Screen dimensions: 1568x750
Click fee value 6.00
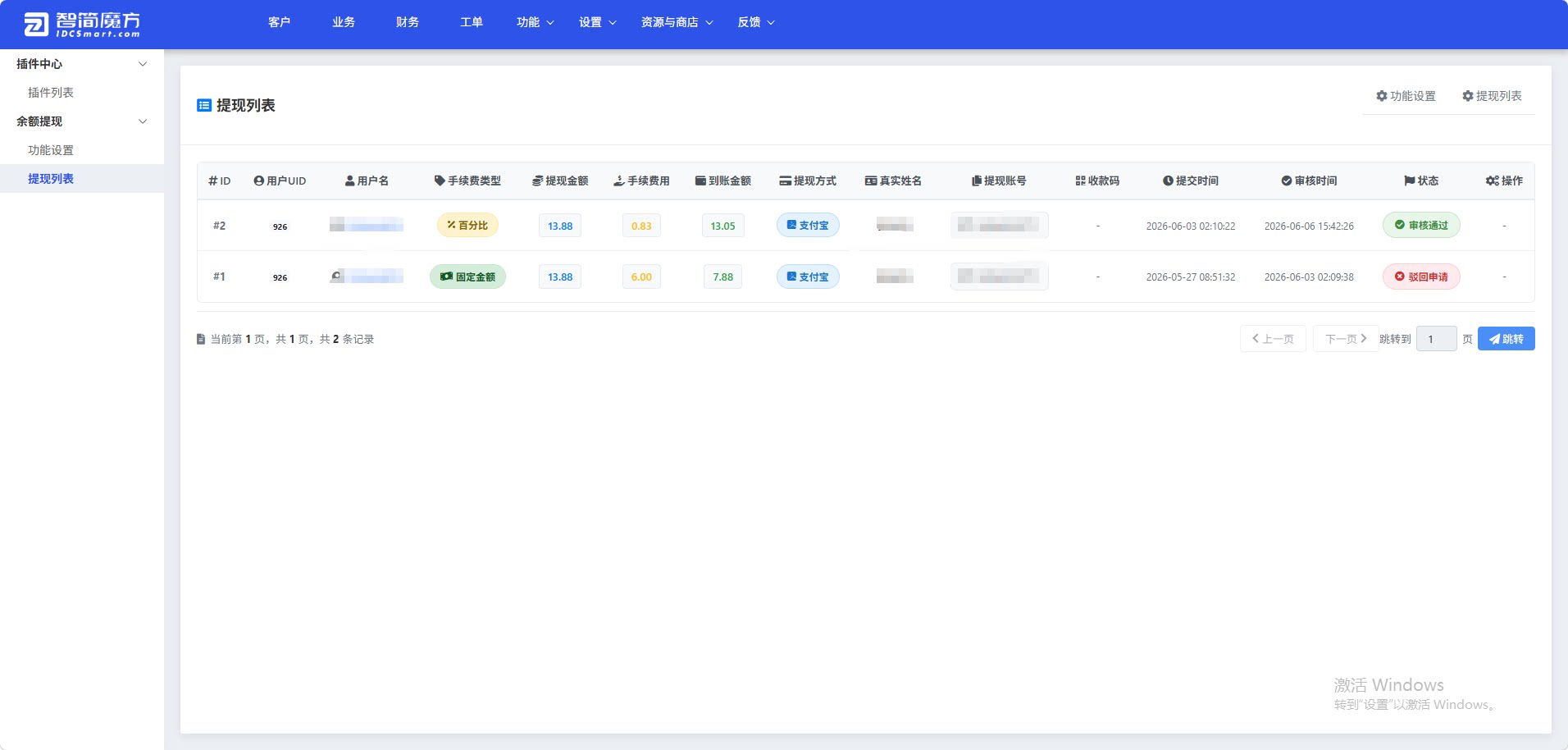click(641, 277)
